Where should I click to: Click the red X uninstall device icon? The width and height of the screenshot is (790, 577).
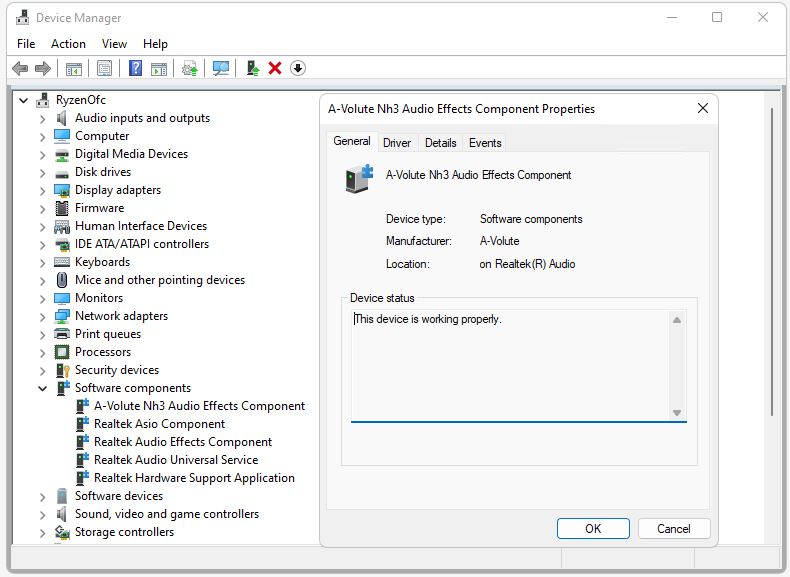coord(275,68)
